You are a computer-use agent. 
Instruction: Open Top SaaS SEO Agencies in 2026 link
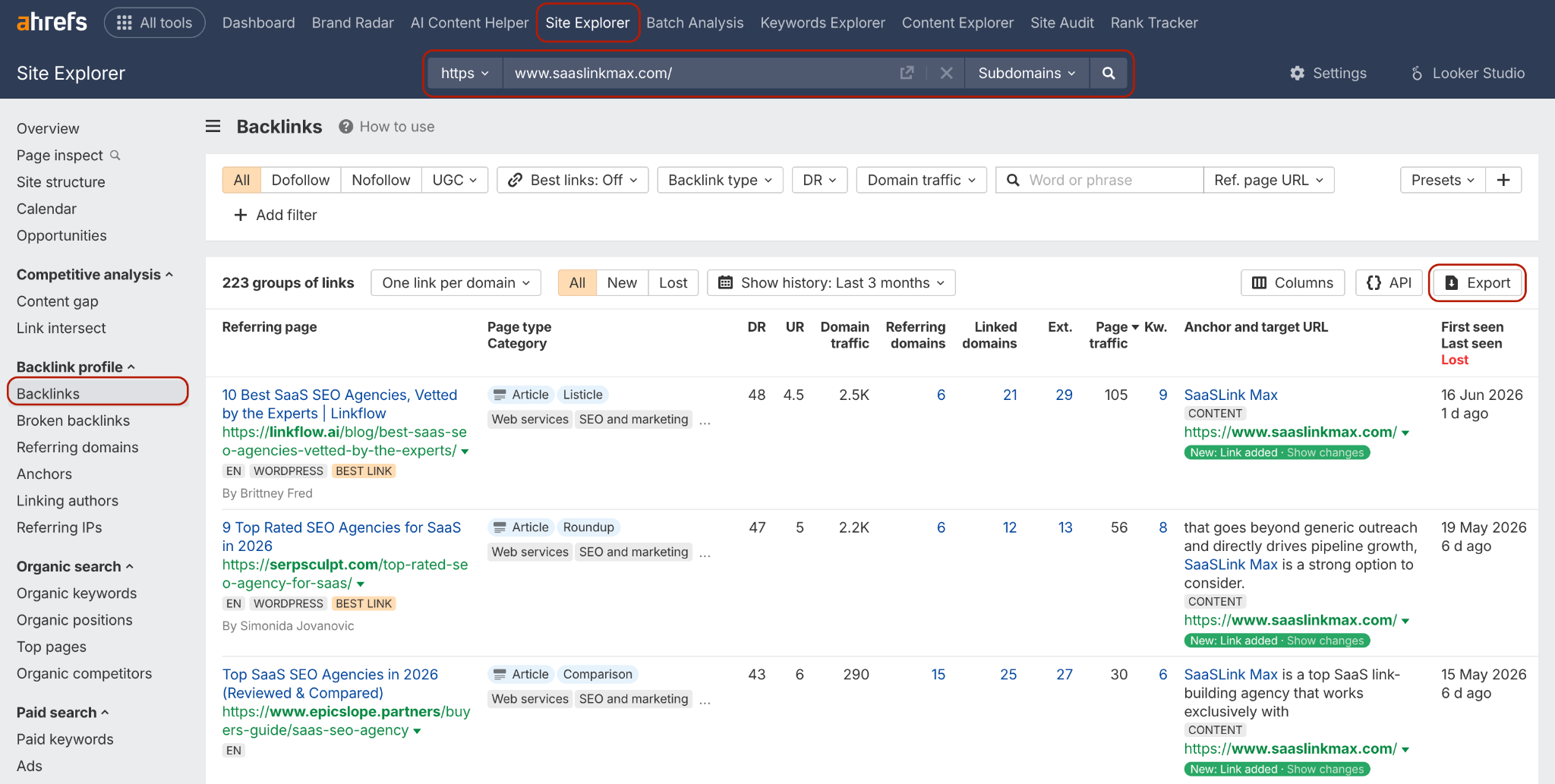(x=330, y=683)
